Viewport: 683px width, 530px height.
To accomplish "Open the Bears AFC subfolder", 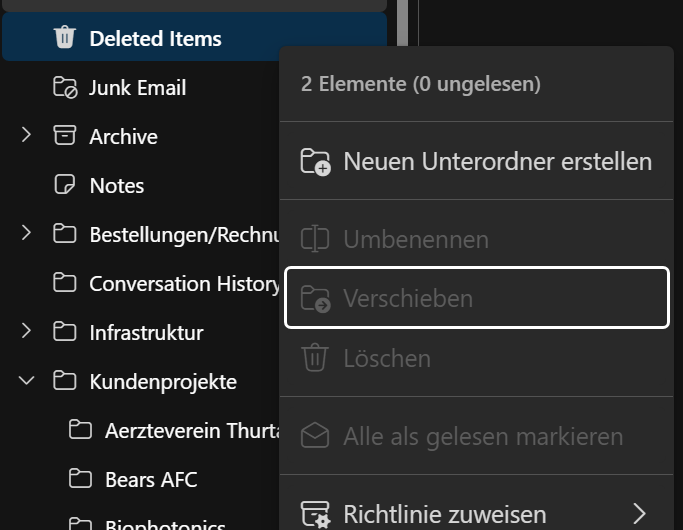I will [x=151, y=480].
